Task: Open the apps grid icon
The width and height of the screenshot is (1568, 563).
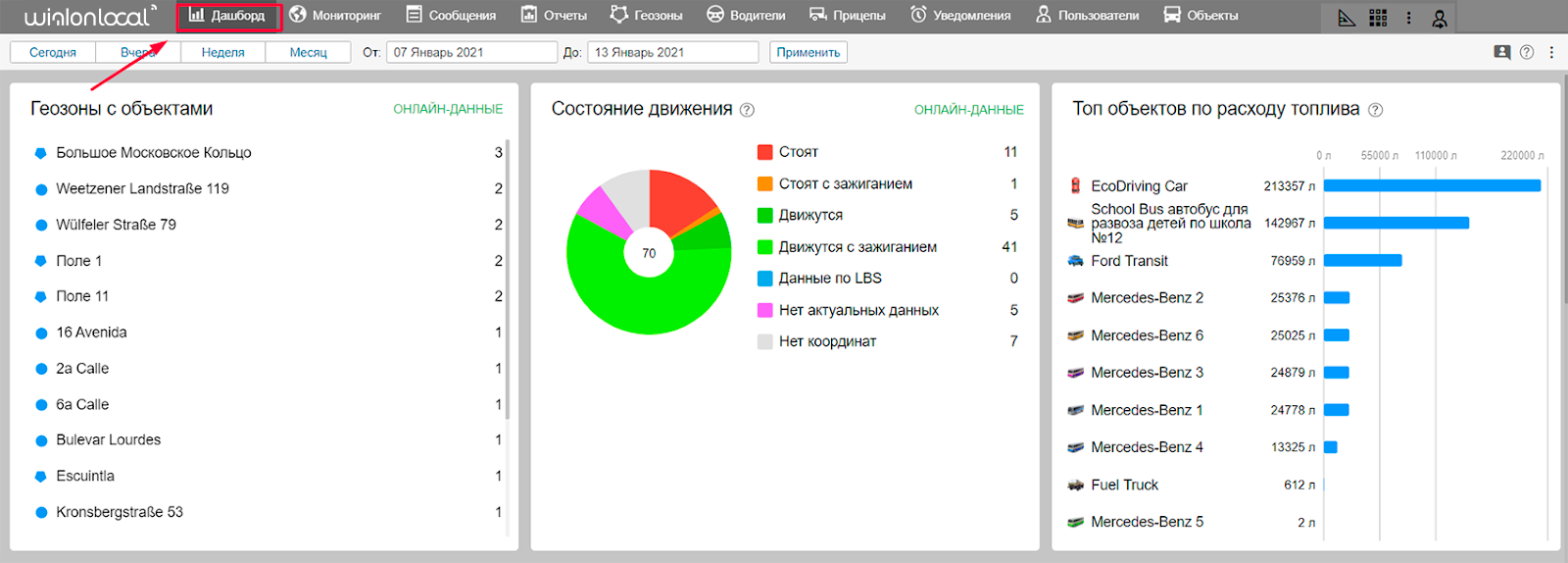Action: pos(1378,18)
